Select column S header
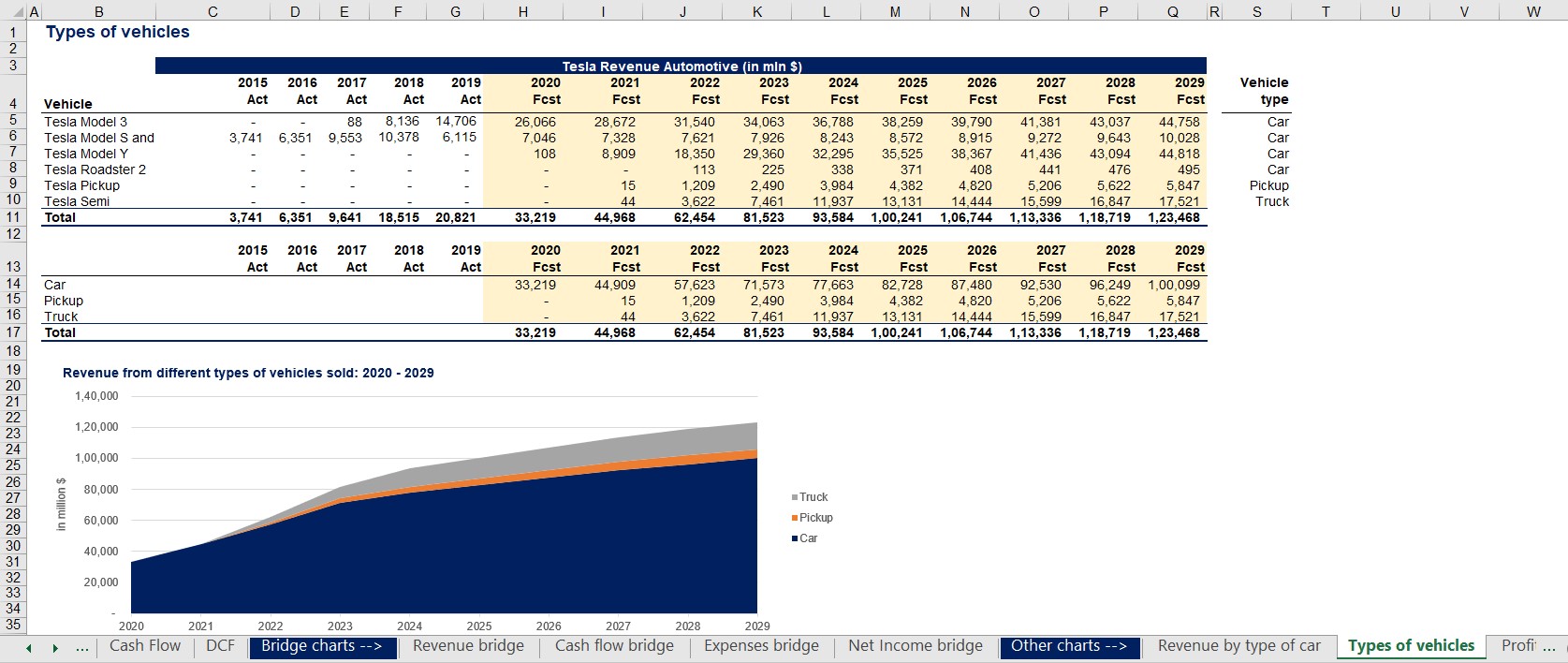Screen dimensions: 1568x663 coord(1257,11)
